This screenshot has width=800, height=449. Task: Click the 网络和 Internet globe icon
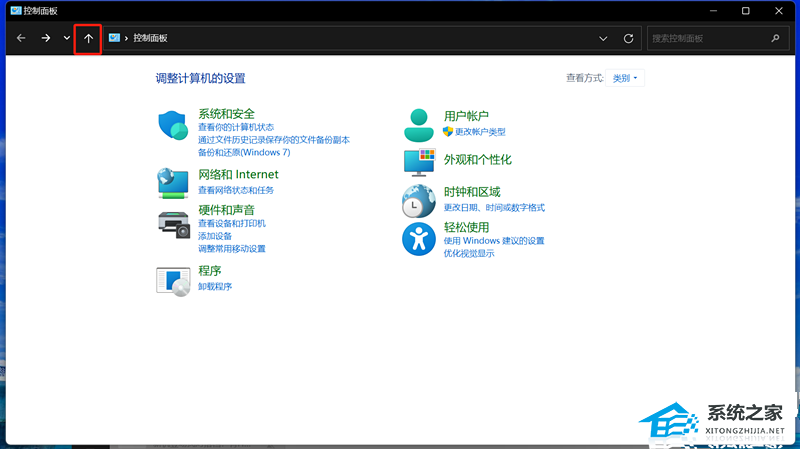173,183
